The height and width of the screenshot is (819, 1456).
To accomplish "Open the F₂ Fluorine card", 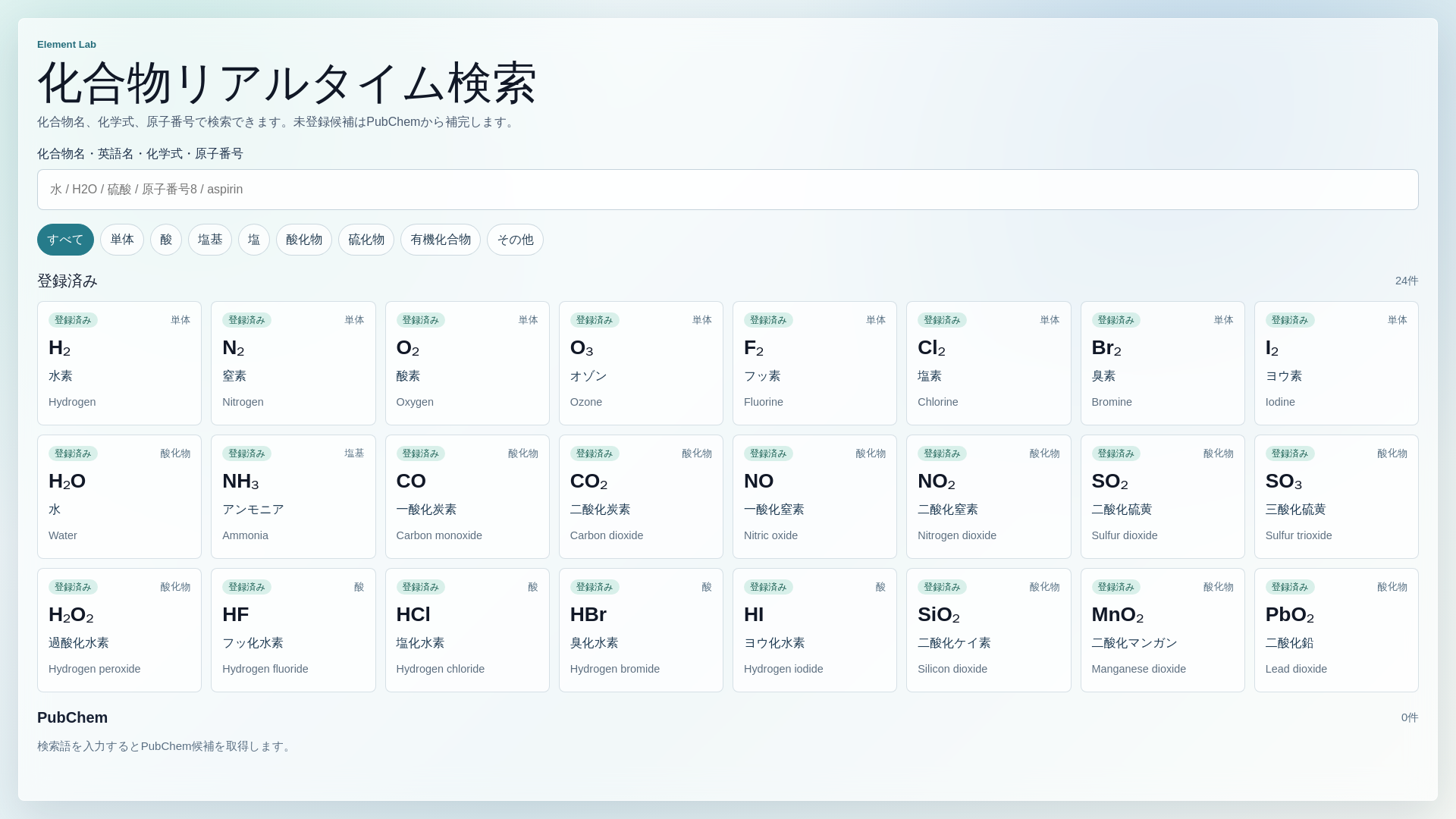I will pos(814,363).
